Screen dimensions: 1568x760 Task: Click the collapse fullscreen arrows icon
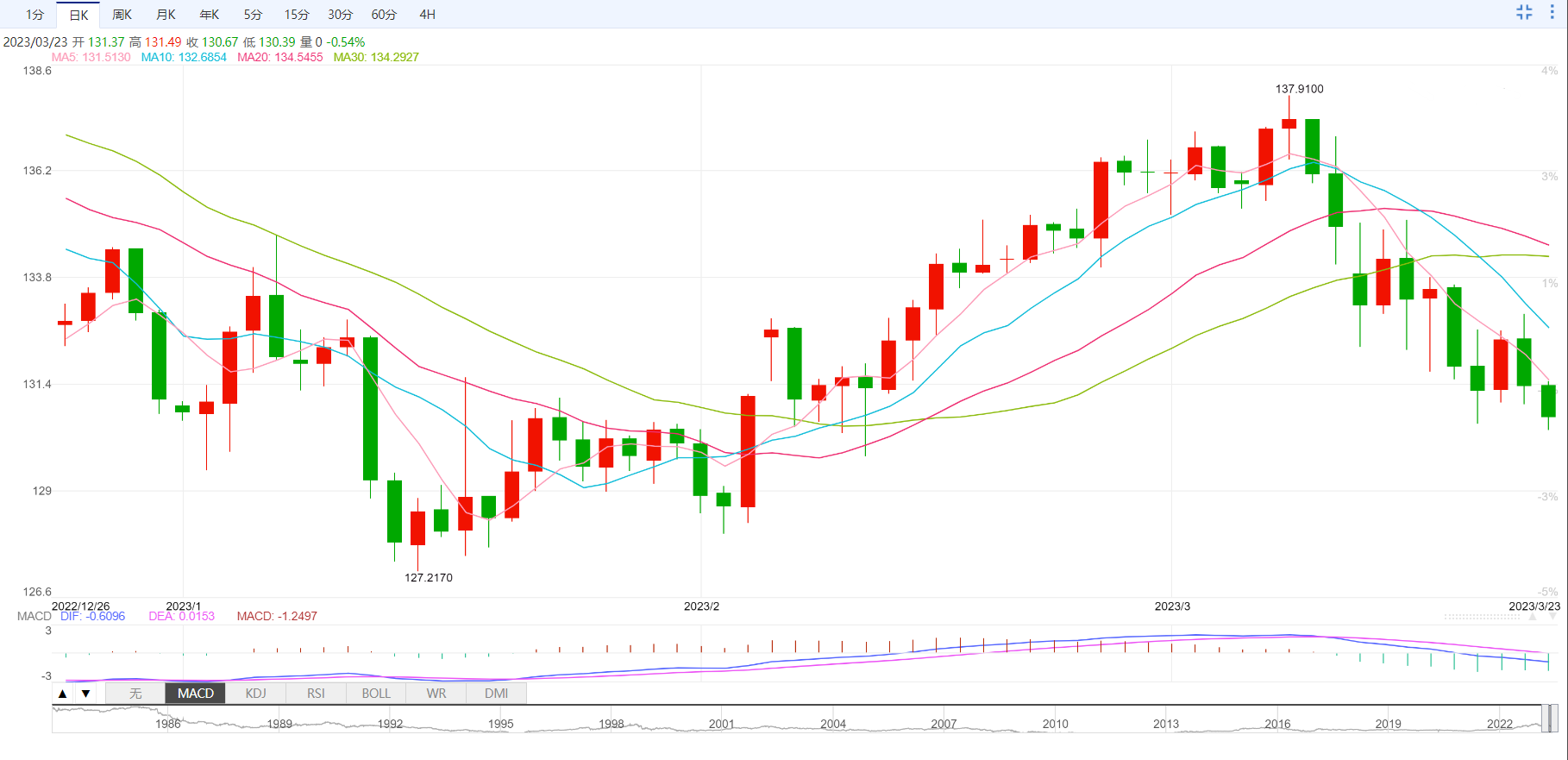click(1524, 12)
